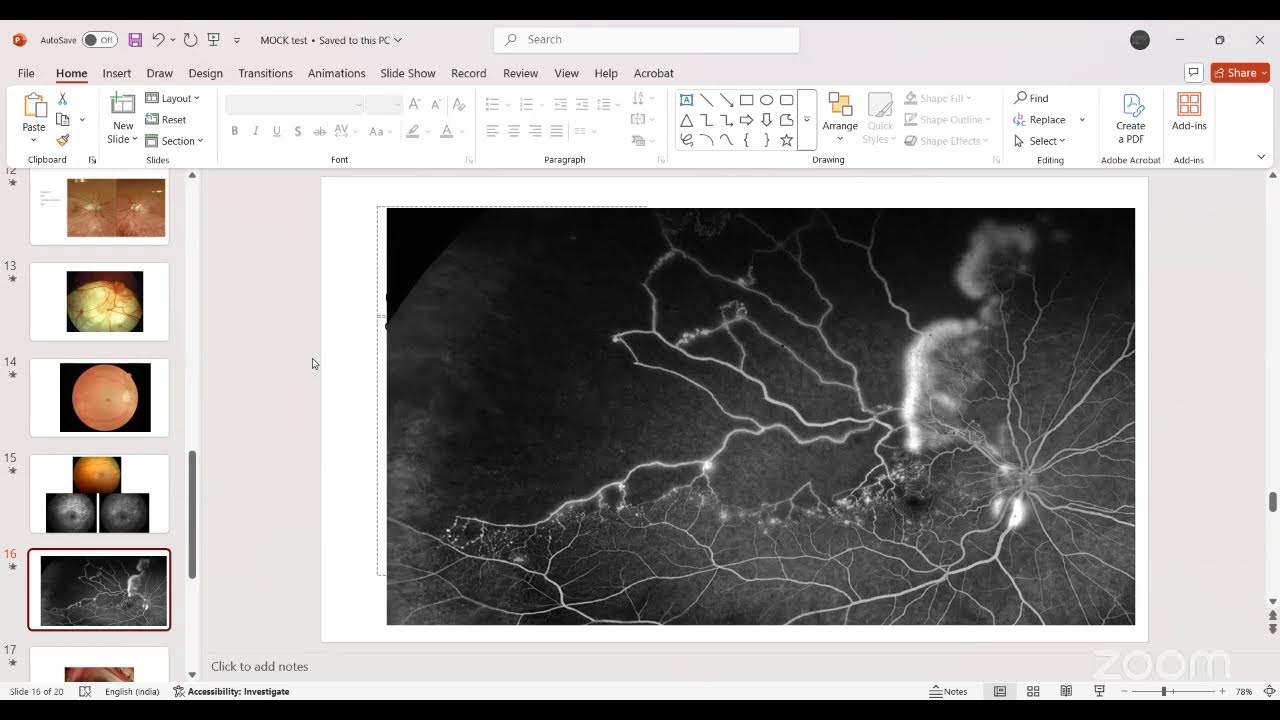
Task: Toggle the bullets list button
Action: pyautogui.click(x=491, y=104)
